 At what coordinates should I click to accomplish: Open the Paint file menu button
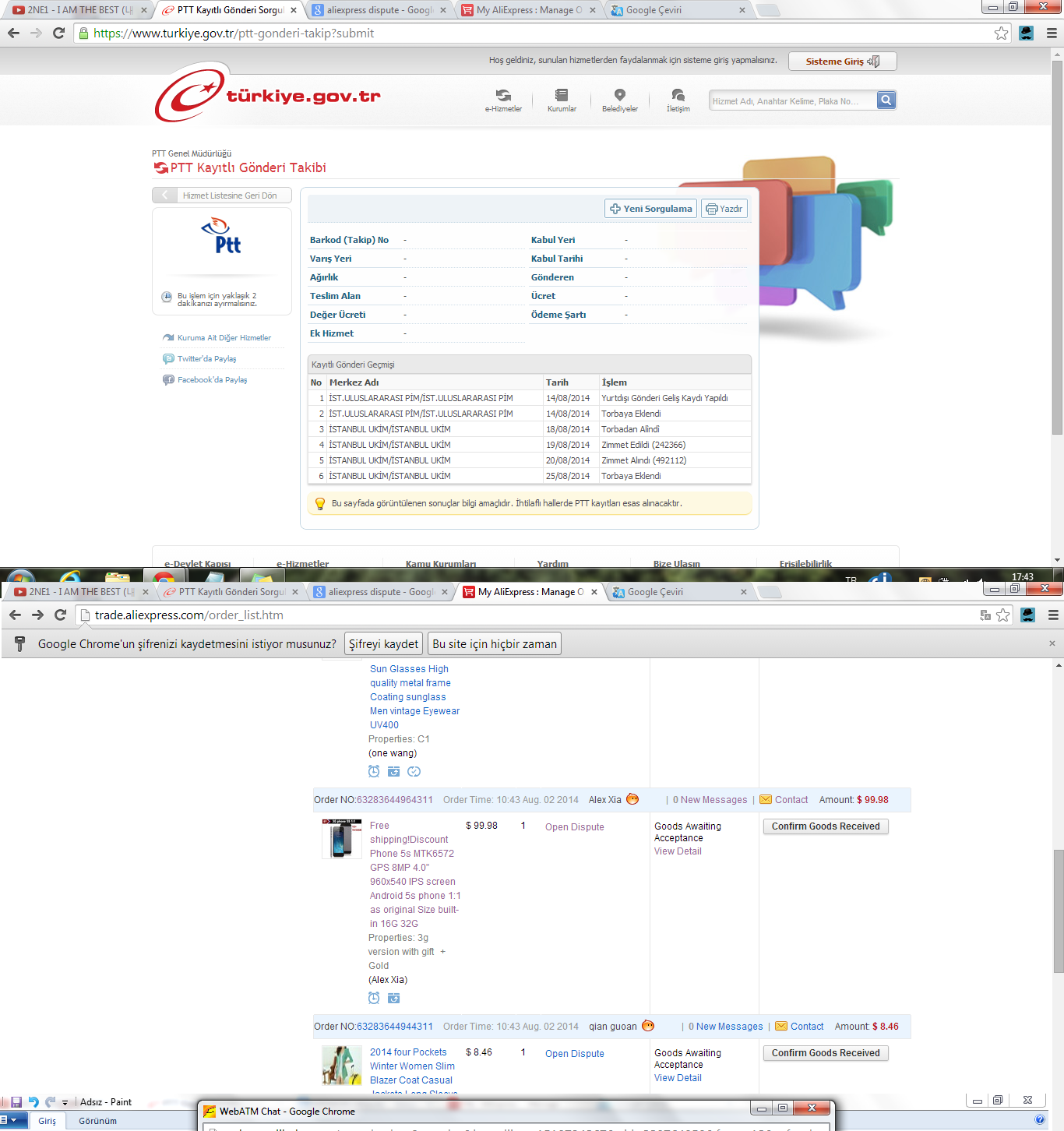coord(13,1120)
